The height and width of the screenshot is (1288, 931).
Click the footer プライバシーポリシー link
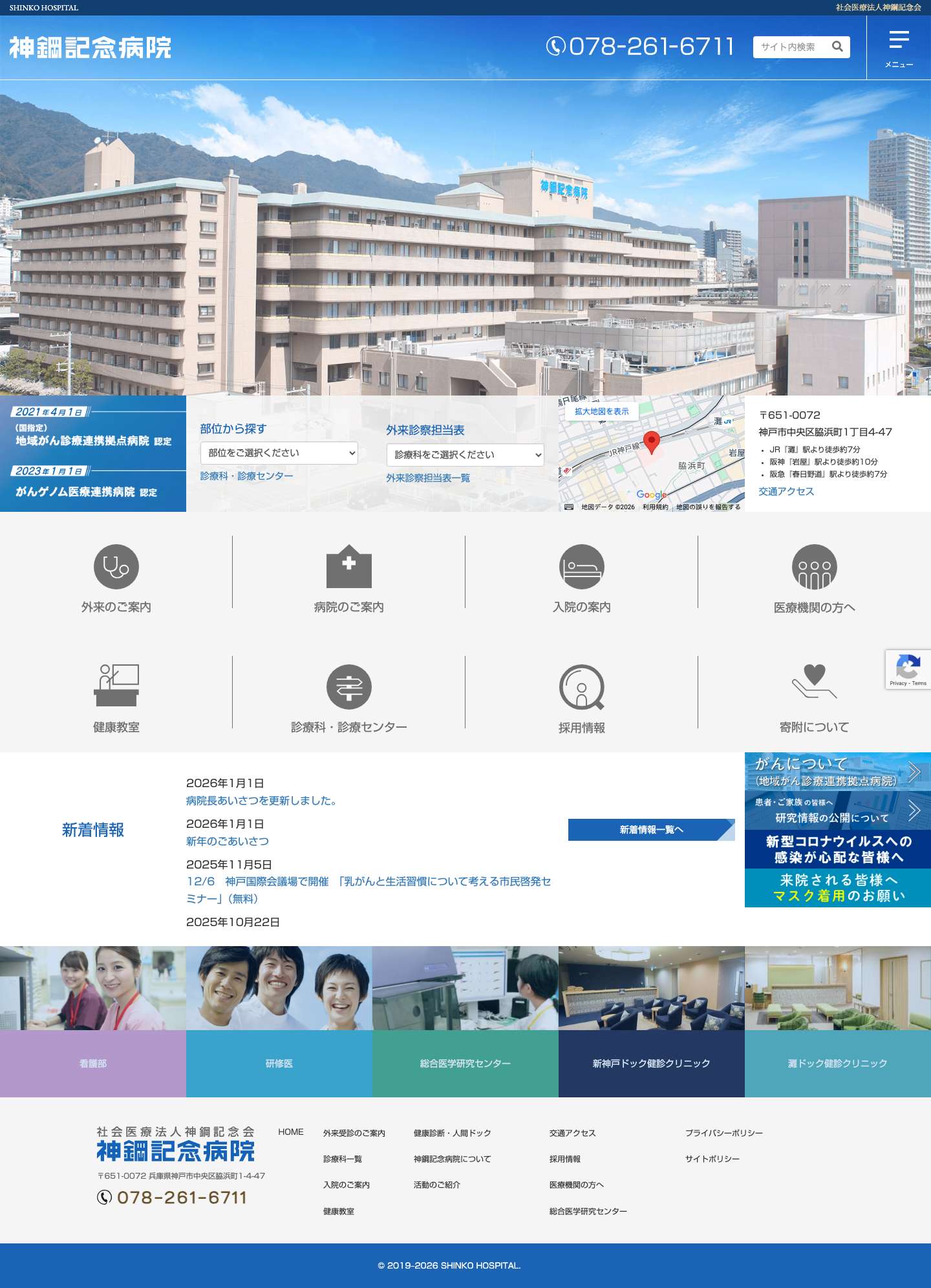click(x=724, y=1134)
